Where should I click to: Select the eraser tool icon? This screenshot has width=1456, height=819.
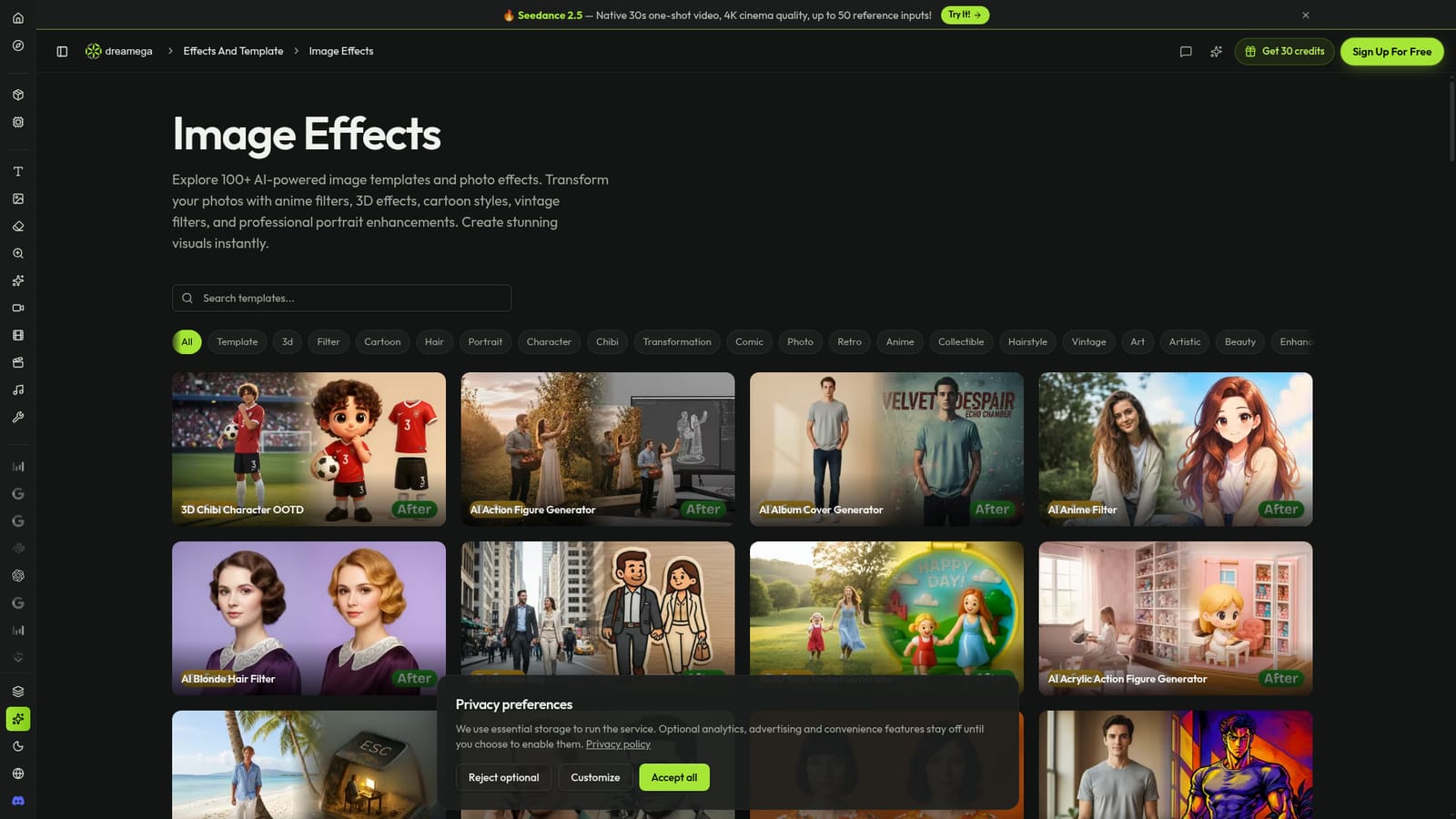18,226
